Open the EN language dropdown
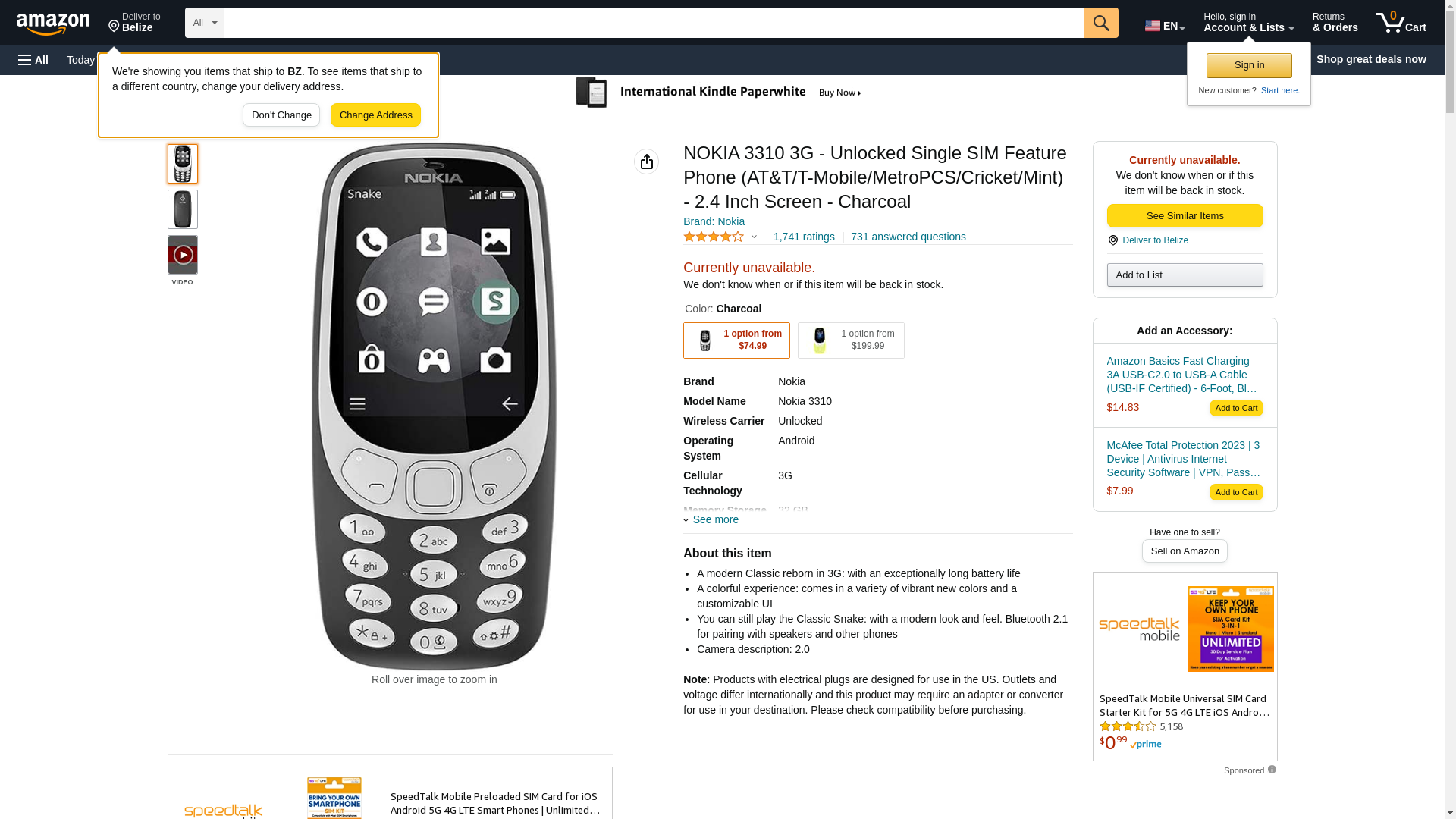The width and height of the screenshot is (1456, 819). click(x=1164, y=26)
